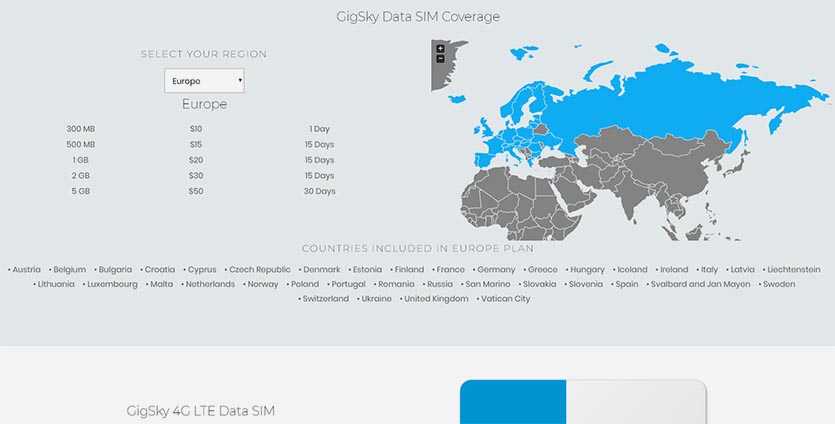Click Finland in the country list
835x424 pixels.
[x=410, y=270]
